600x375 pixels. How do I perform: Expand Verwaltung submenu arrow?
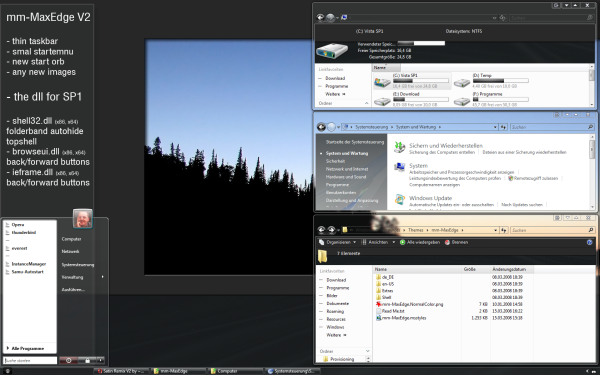103,277
